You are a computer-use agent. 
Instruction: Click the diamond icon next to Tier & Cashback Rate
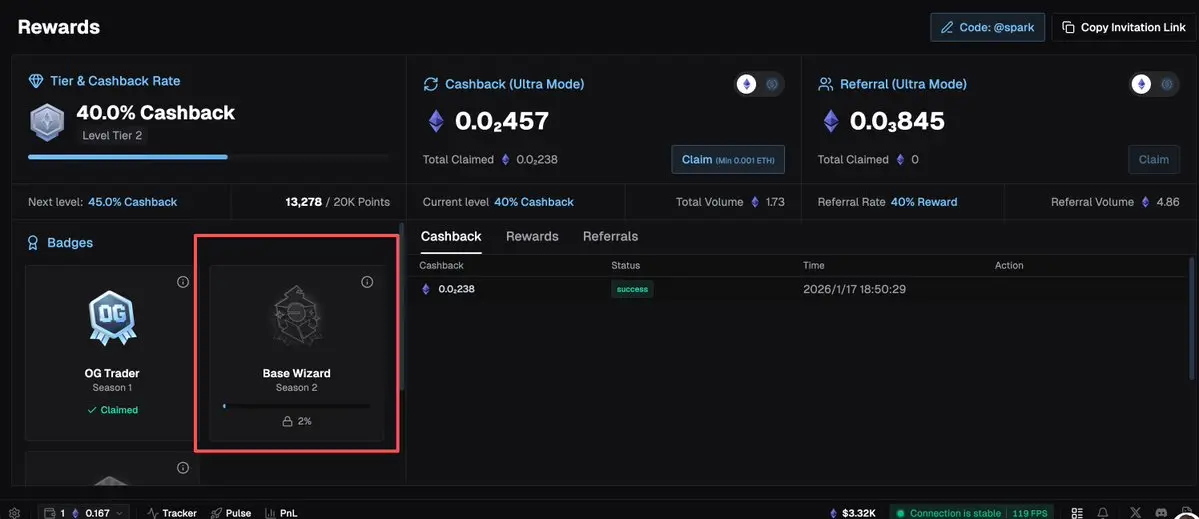coord(36,81)
